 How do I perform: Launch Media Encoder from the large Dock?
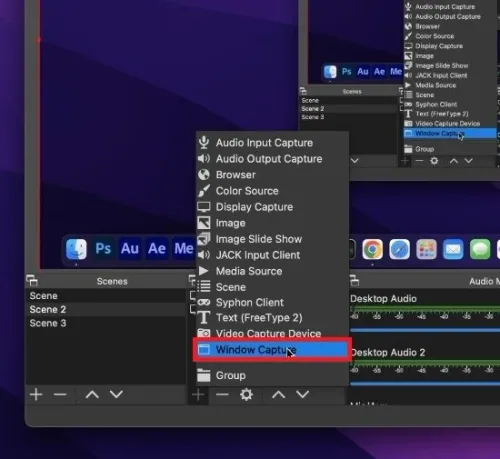pos(184,249)
